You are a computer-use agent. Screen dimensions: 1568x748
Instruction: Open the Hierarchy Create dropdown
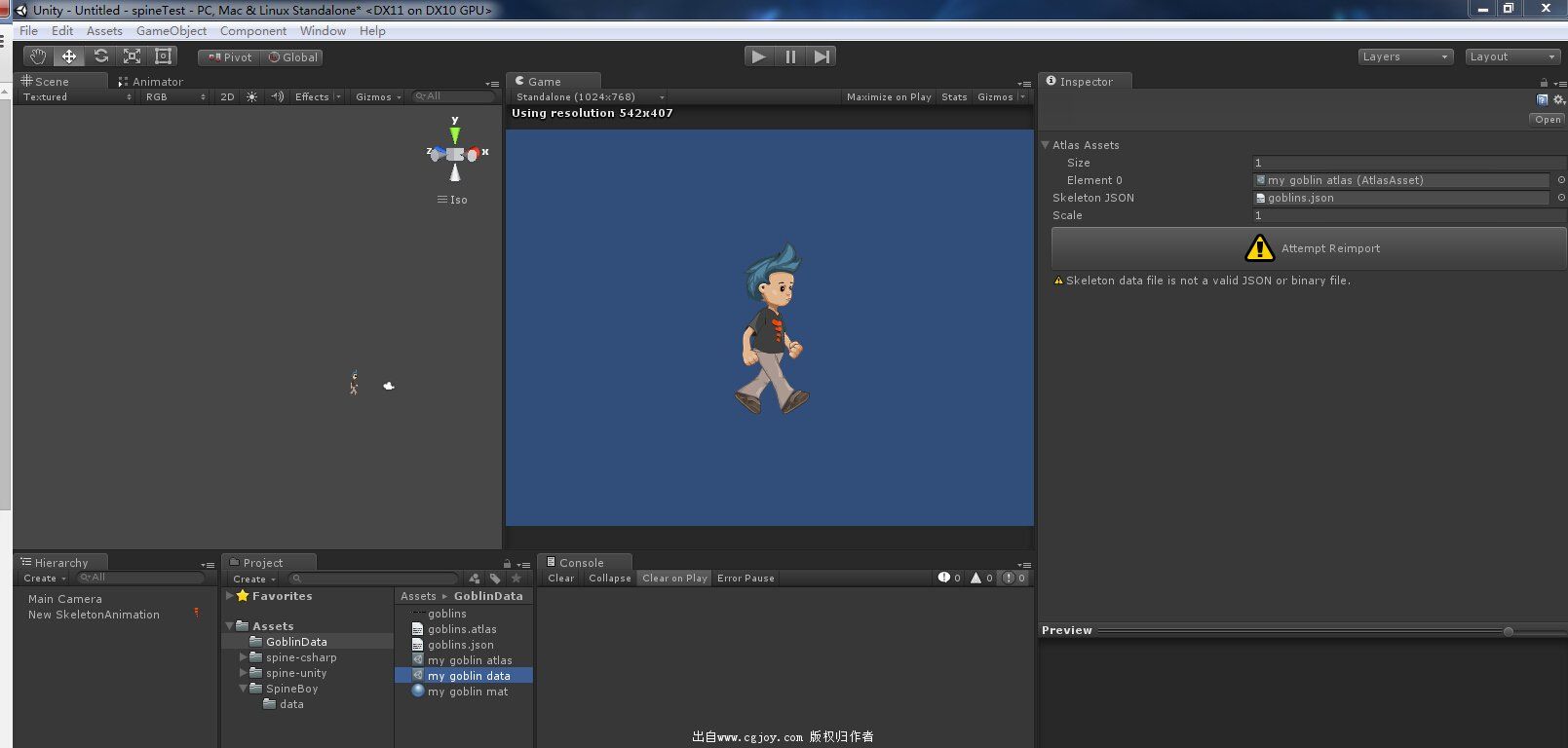coord(45,578)
